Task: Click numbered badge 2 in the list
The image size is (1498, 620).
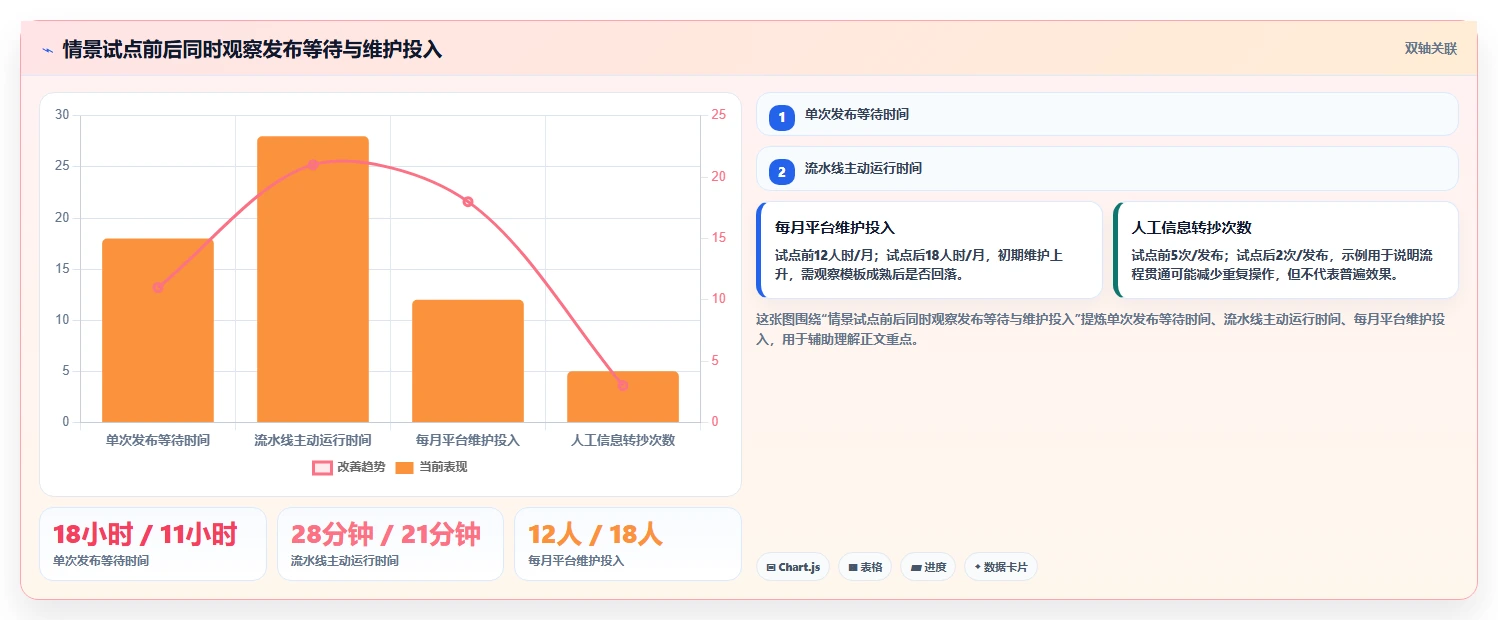Action: pos(782,172)
